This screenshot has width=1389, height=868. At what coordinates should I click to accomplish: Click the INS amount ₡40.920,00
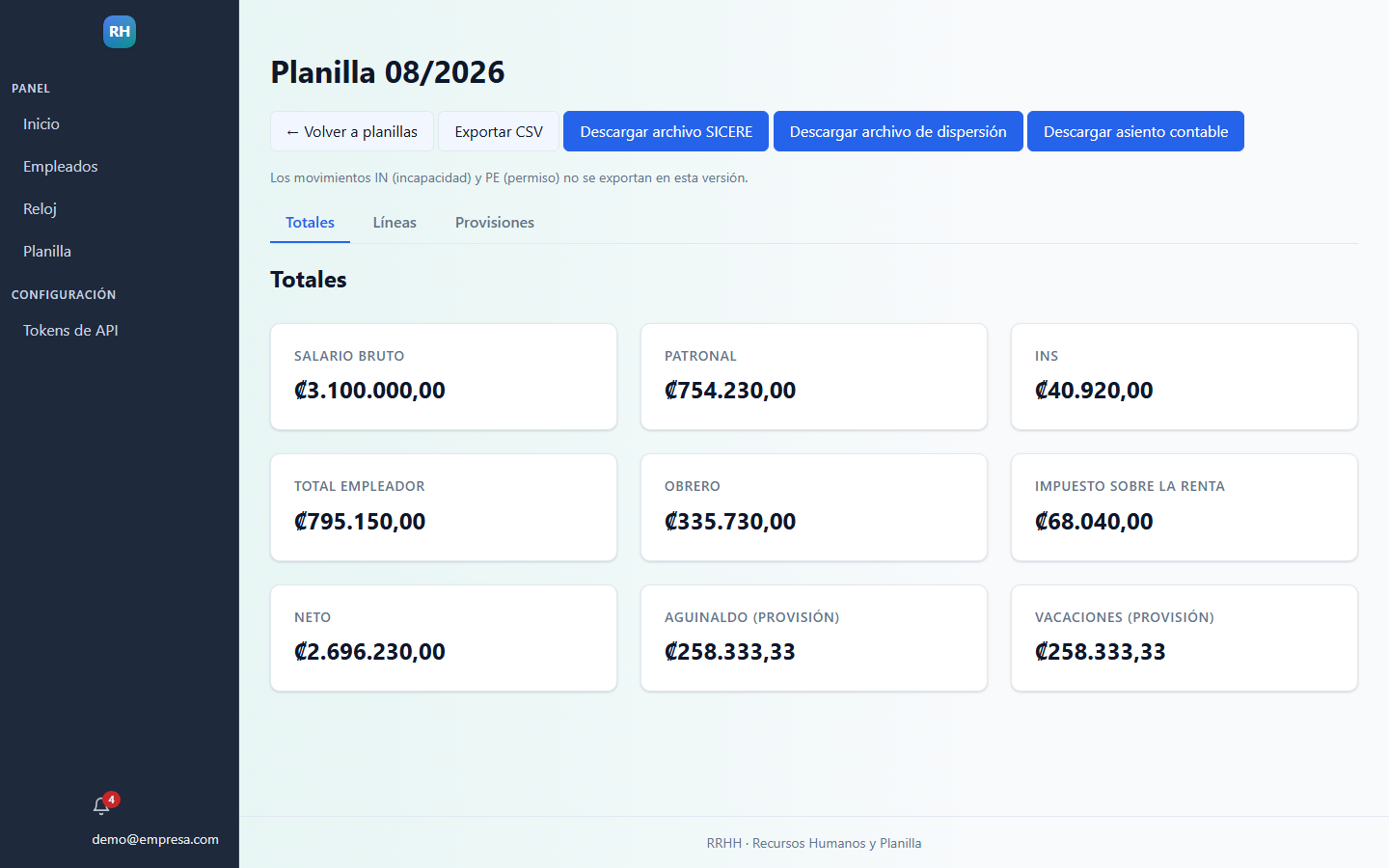[x=1094, y=391]
